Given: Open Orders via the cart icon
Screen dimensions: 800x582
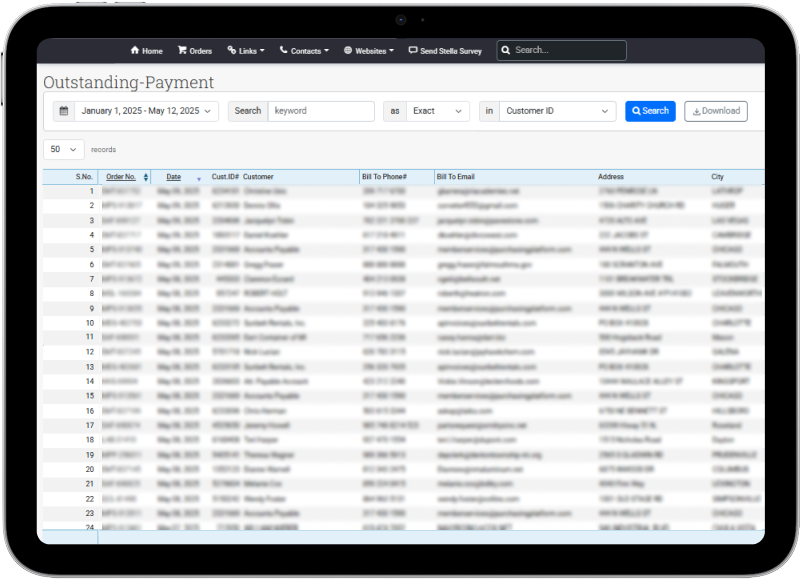Looking at the screenshot, I should coord(182,51).
